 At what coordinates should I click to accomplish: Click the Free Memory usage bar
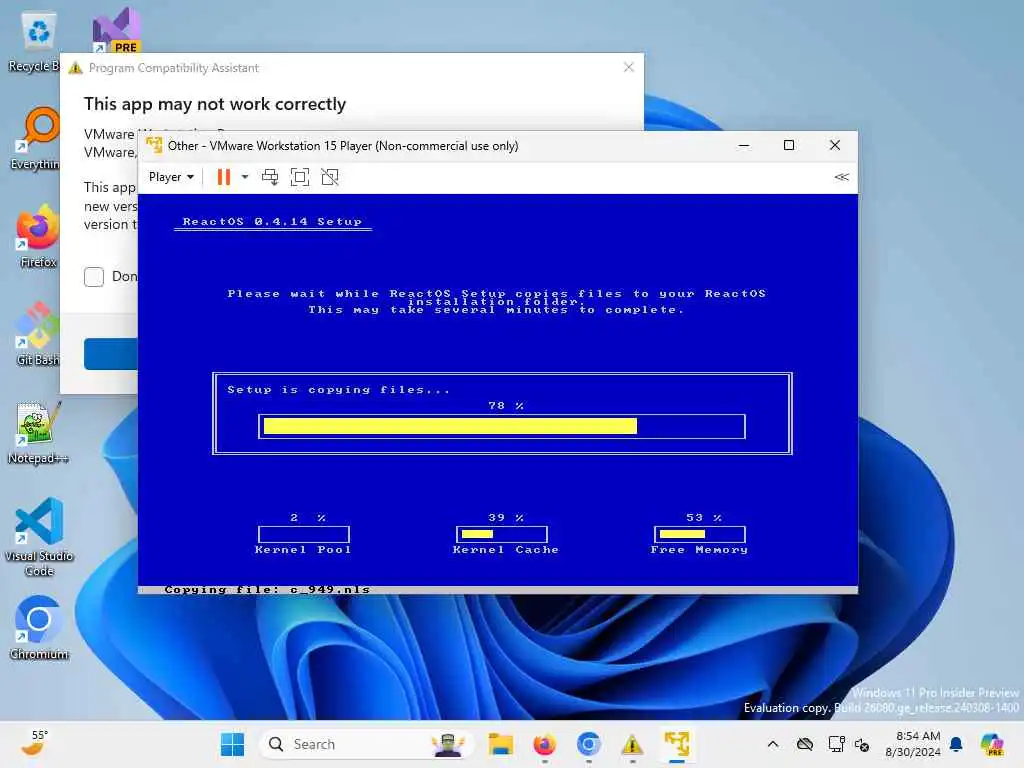(699, 534)
